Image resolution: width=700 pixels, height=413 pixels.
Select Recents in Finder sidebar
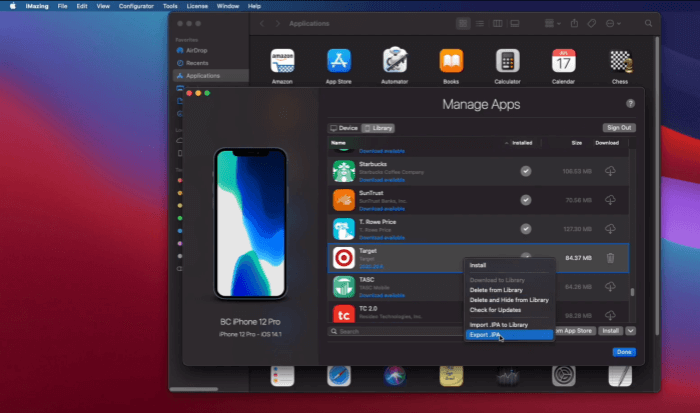[197, 63]
